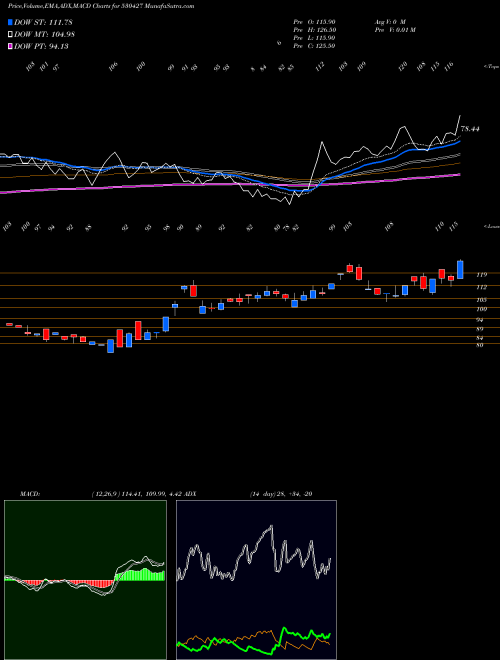Click the 'Pre C: 125.50' value
The width and height of the screenshot is (500, 660).
click(x=314, y=46)
